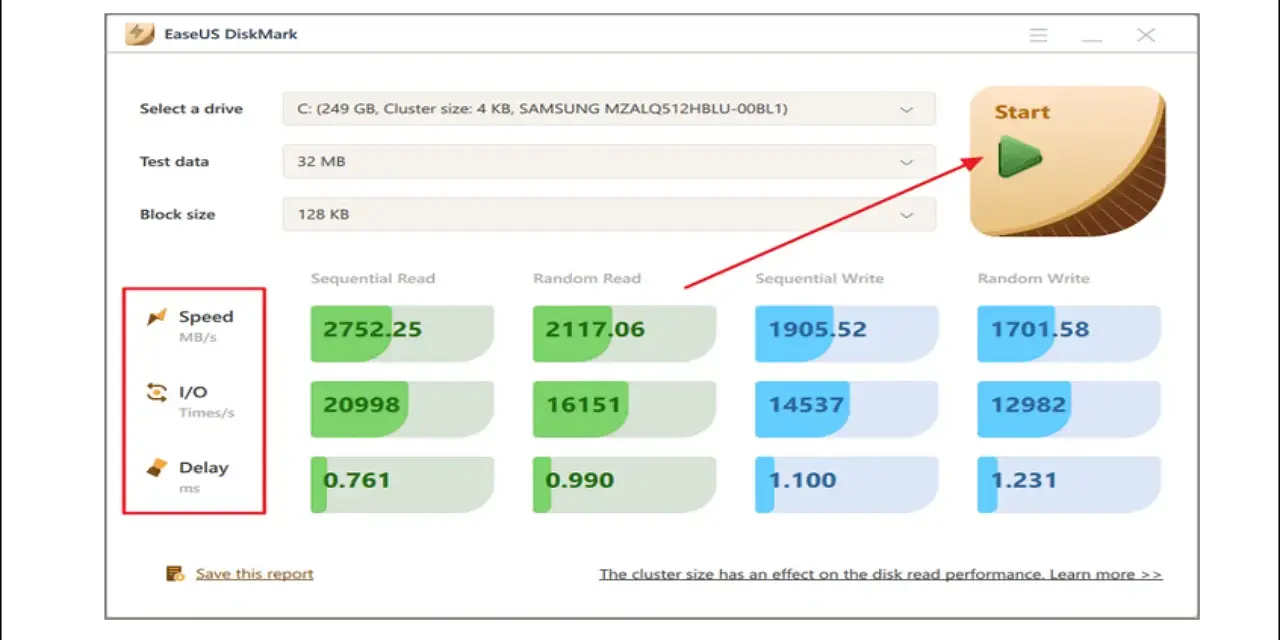Click the drive dropdown chevron arrow
Viewport: 1280px width, 640px height.
click(907, 109)
